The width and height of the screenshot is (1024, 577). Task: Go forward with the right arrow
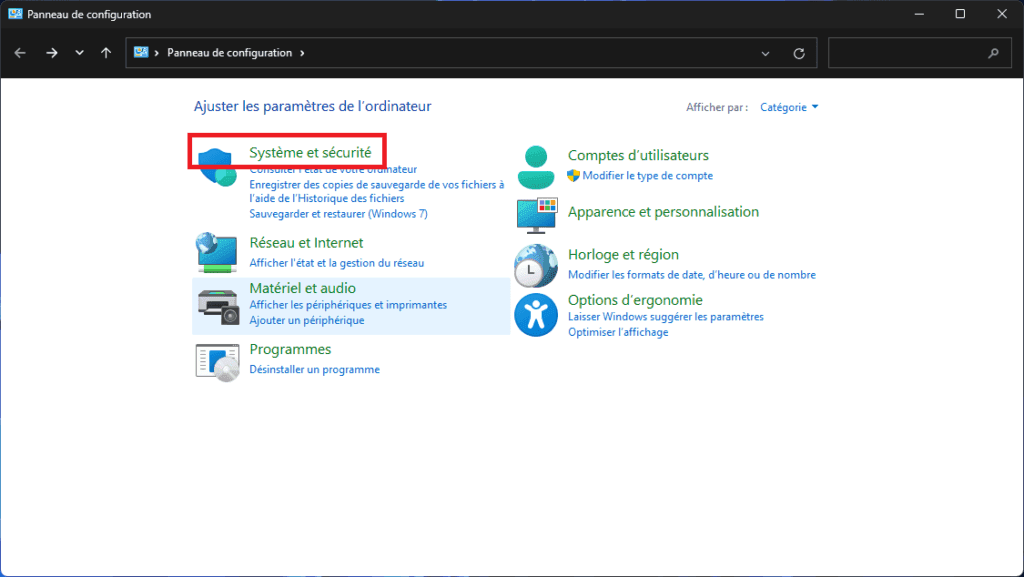click(52, 53)
